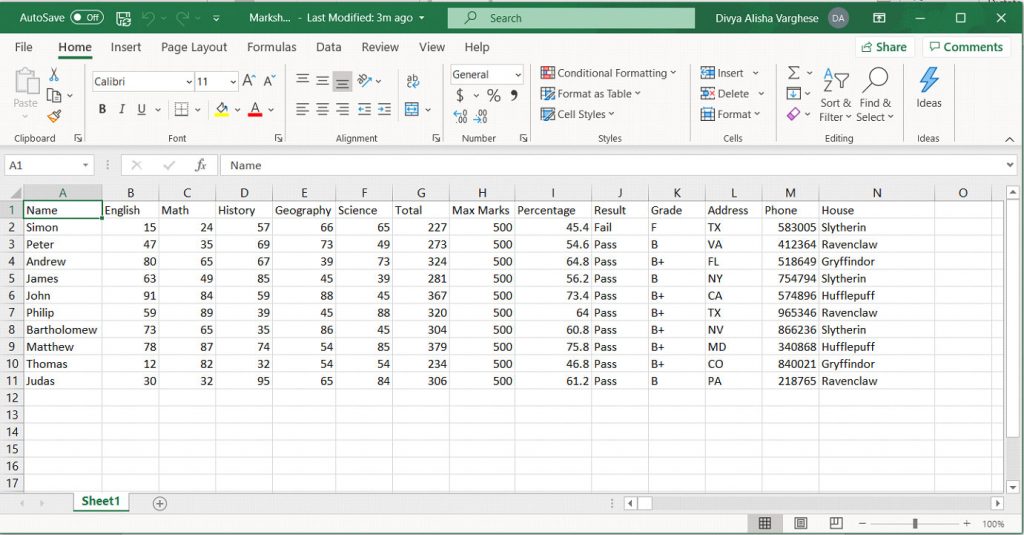Toggle the AutoSave switch
The image size is (1024, 535).
coord(87,18)
